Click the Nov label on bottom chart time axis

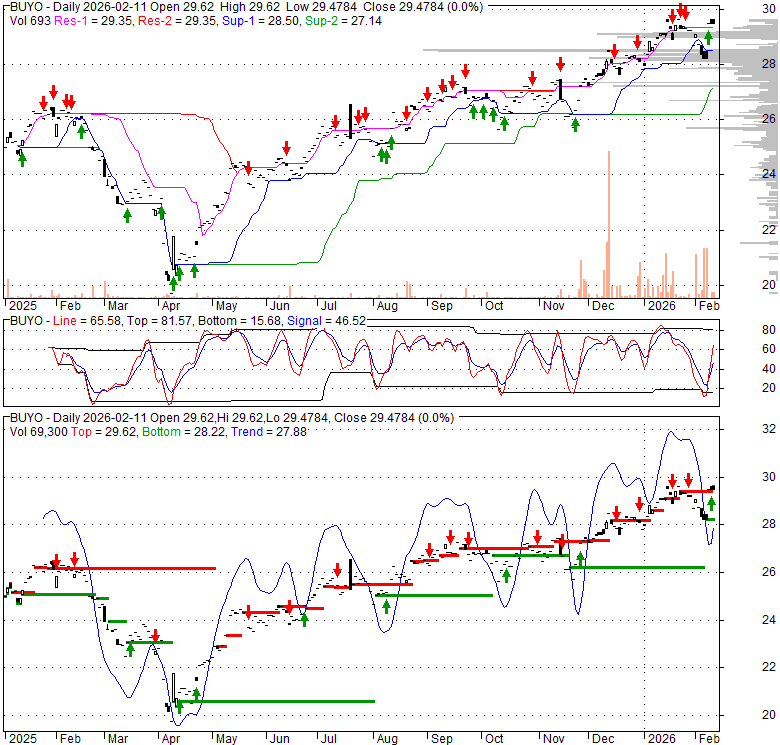click(x=554, y=739)
